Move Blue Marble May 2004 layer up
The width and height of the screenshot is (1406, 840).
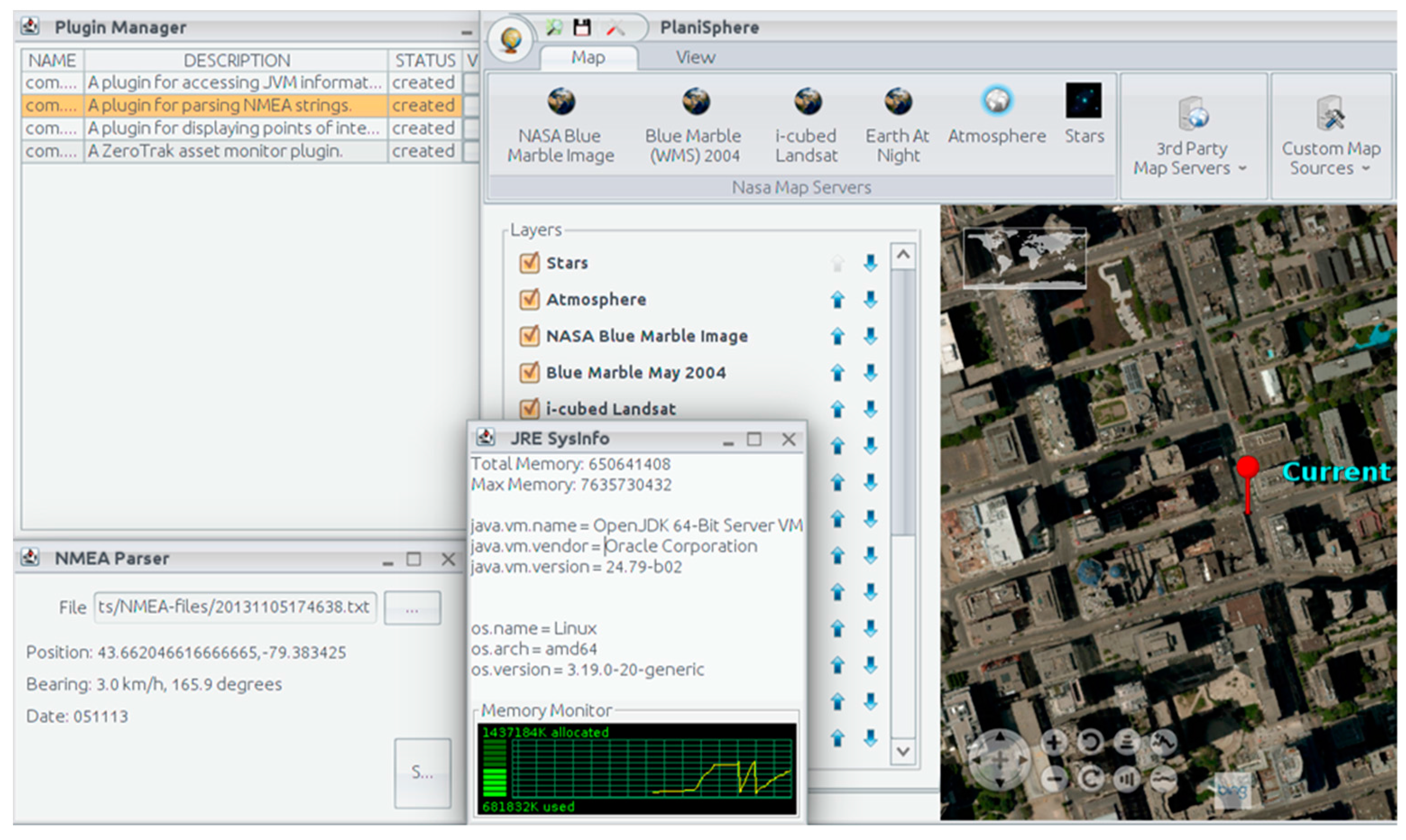(x=838, y=372)
